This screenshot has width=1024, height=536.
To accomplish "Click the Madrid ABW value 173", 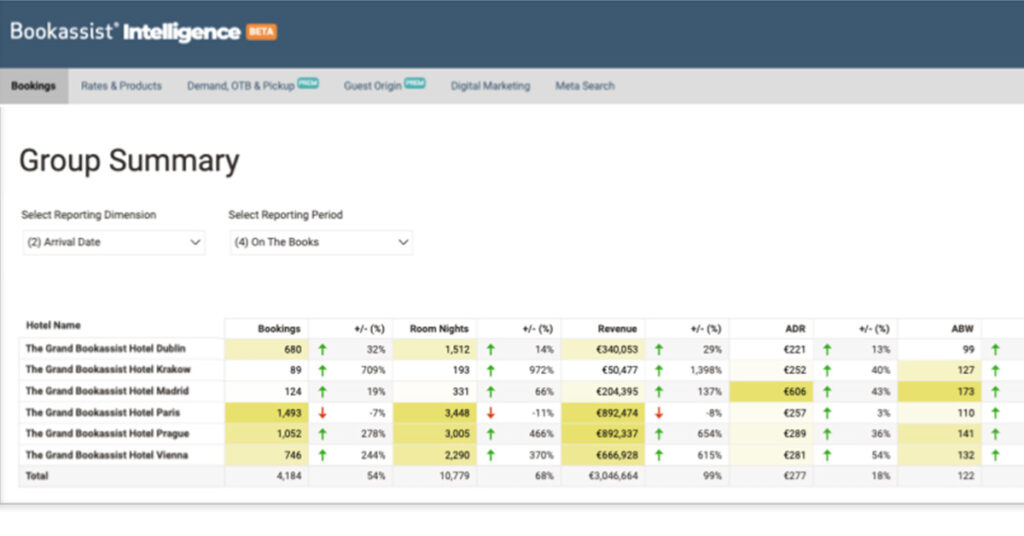I will [x=965, y=392].
